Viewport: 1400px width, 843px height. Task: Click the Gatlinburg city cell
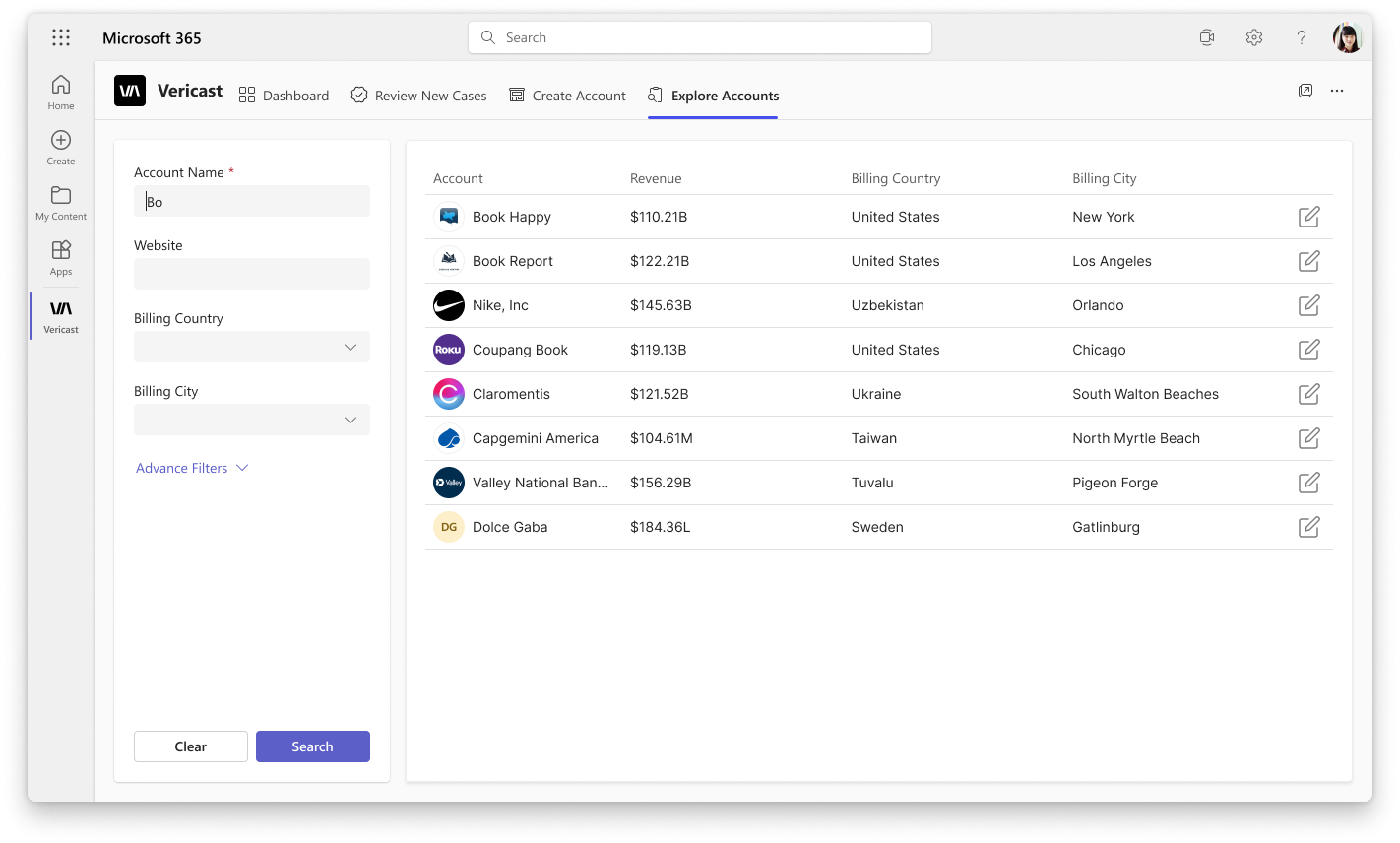[1106, 527]
